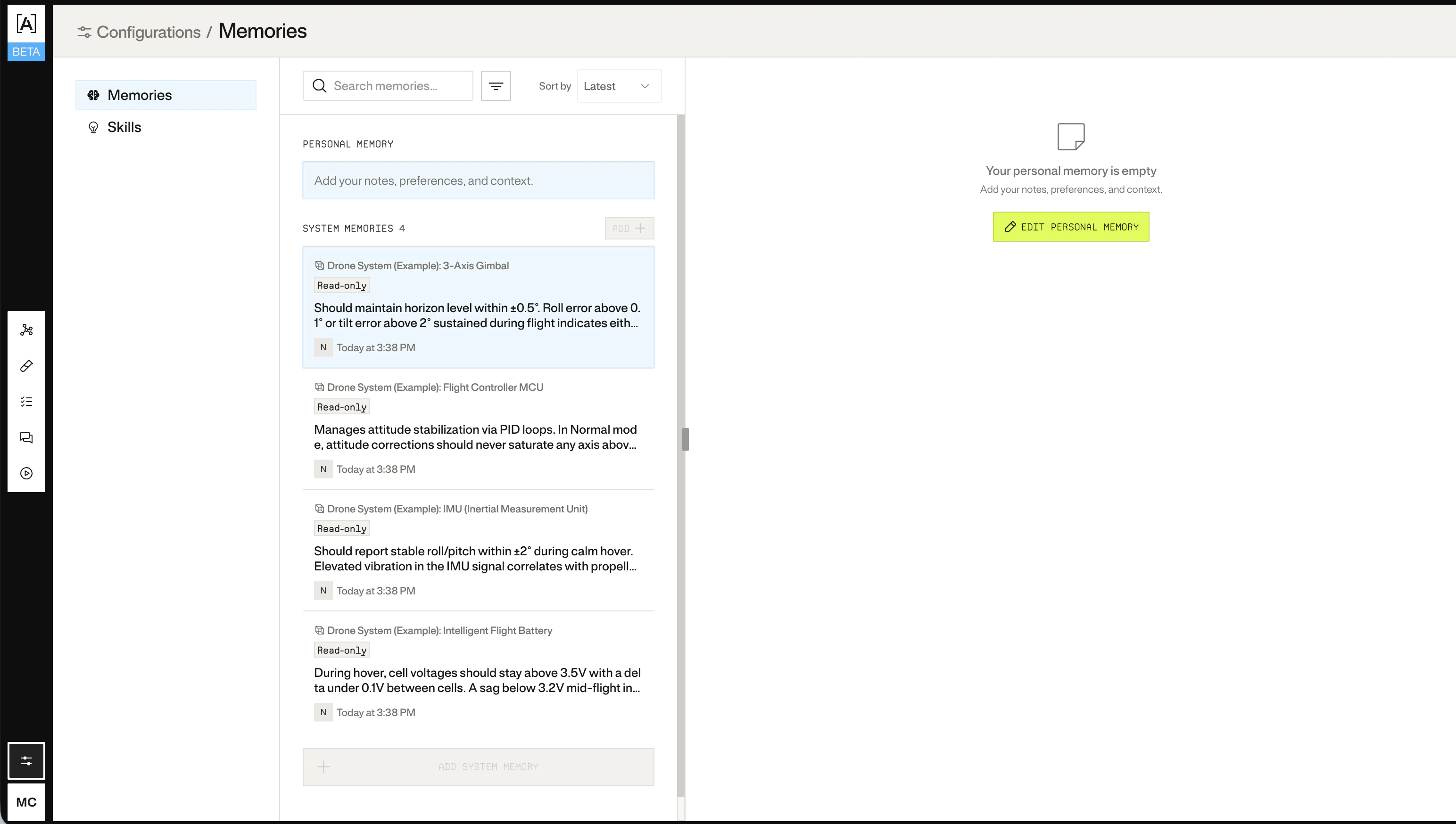Open configurations sliders icon at bottom left
The height and width of the screenshot is (824, 1456).
click(26, 761)
